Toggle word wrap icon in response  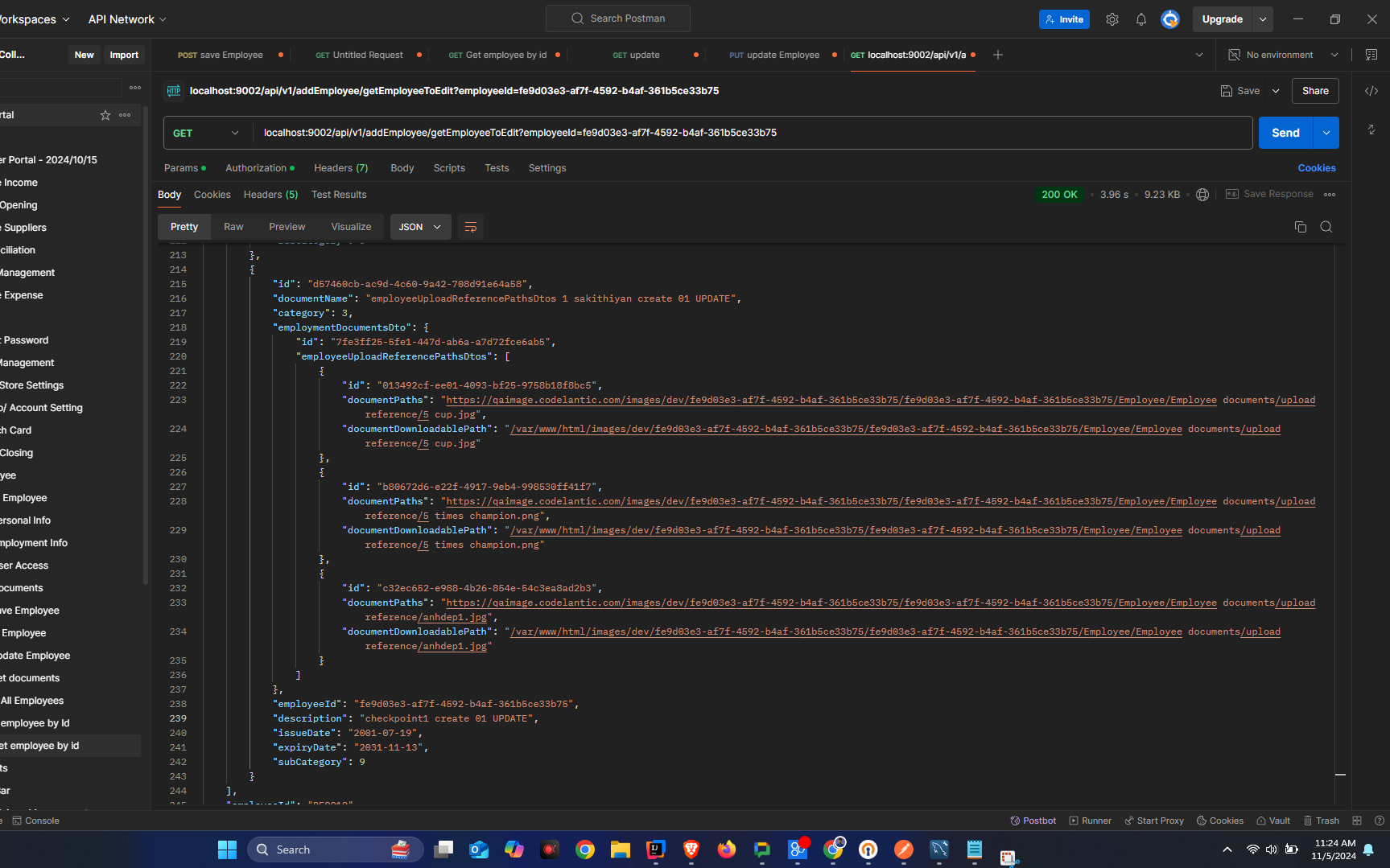[x=471, y=227]
